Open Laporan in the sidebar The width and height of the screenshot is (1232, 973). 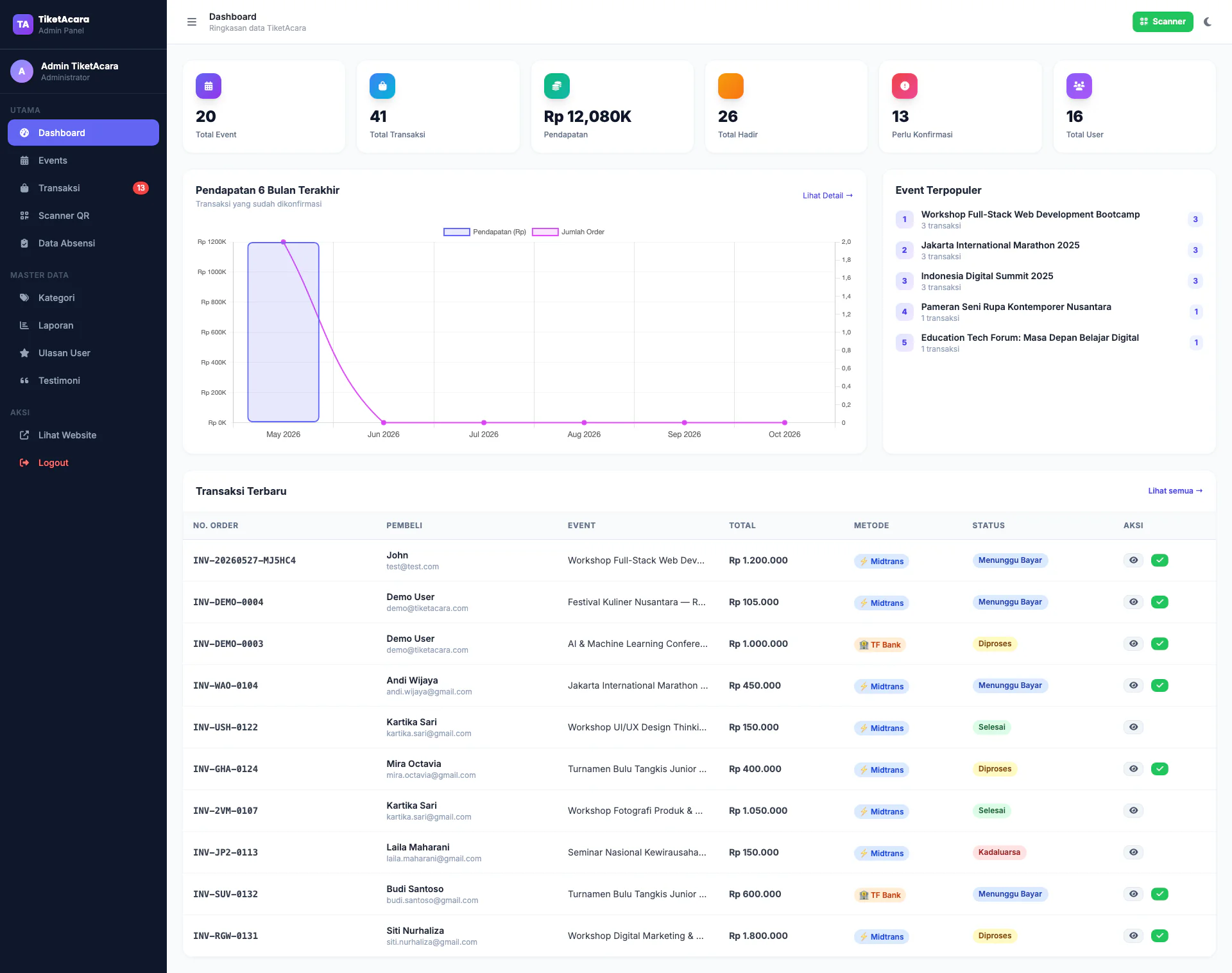[x=83, y=325]
